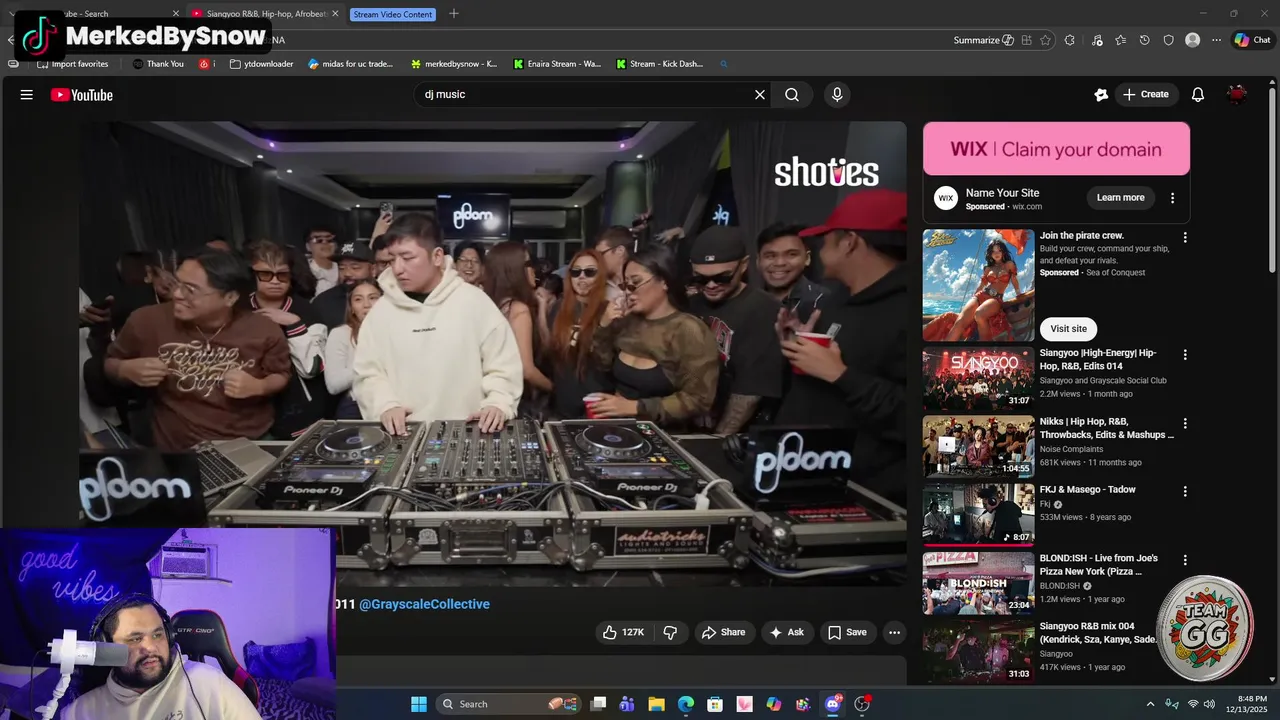The height and width of the screenshot is (720, 1280).
Task: Open the 'Thank You' bookmark
Action: (x=158, y=64)
